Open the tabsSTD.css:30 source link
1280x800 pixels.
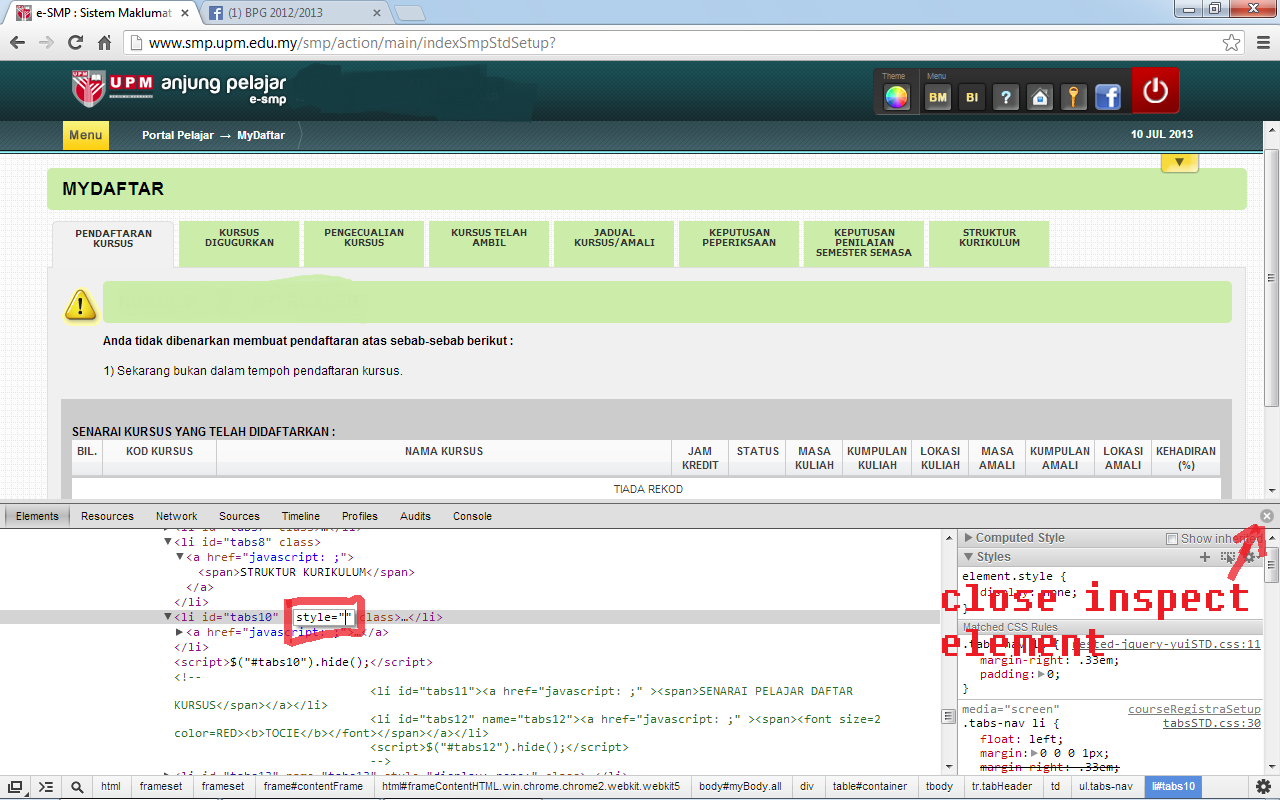(x=1211, y=724)
